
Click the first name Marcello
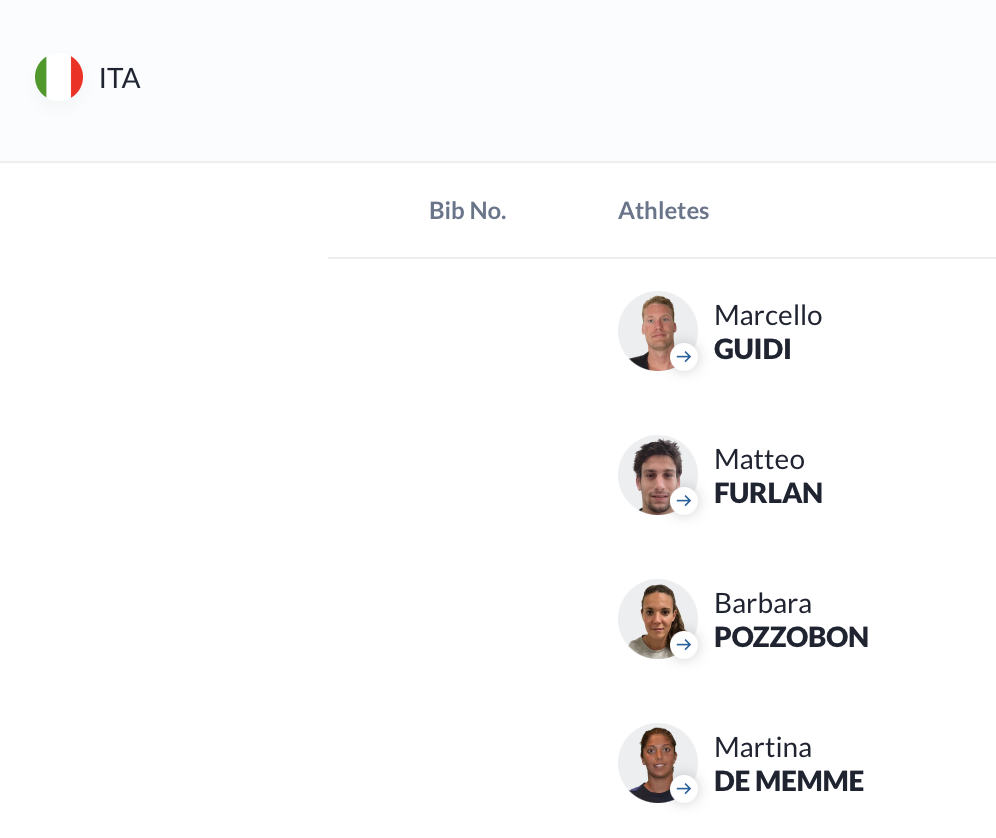click(x=768, y=315)
